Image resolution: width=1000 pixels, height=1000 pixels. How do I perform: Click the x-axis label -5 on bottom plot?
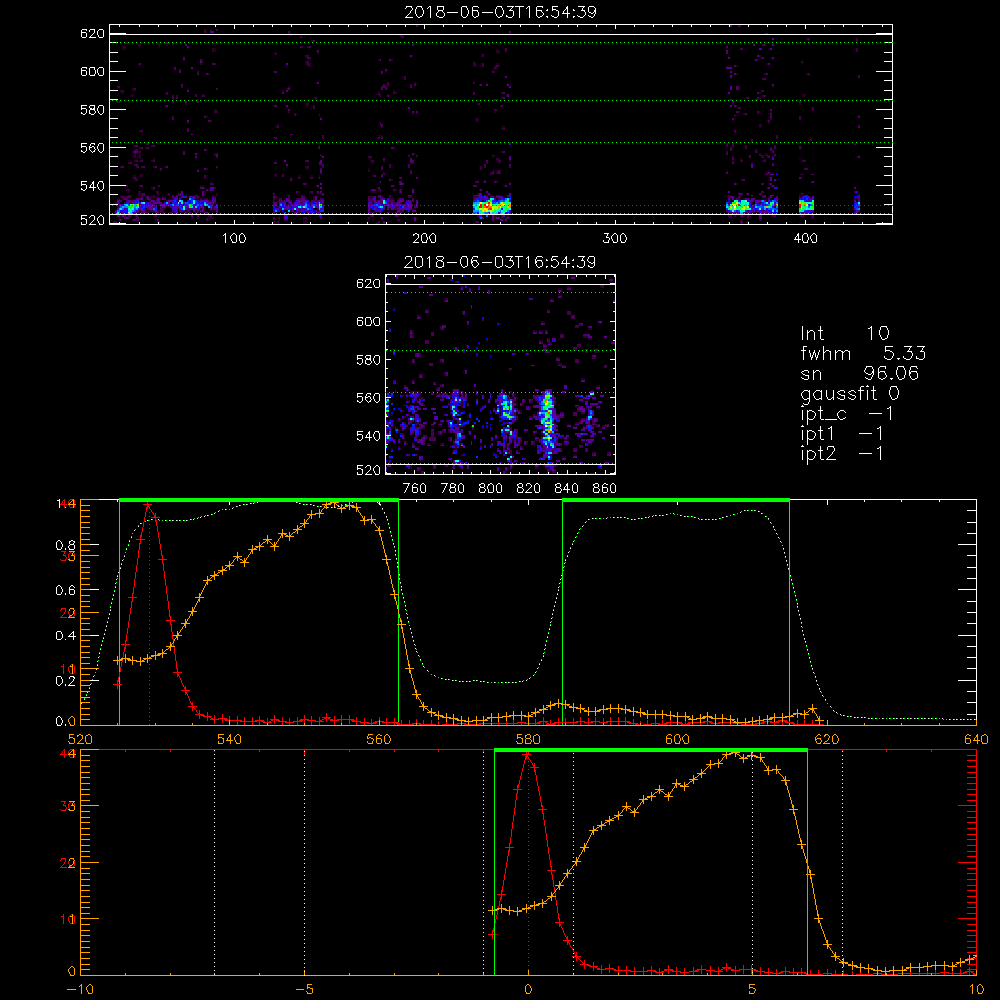[304, 990]
